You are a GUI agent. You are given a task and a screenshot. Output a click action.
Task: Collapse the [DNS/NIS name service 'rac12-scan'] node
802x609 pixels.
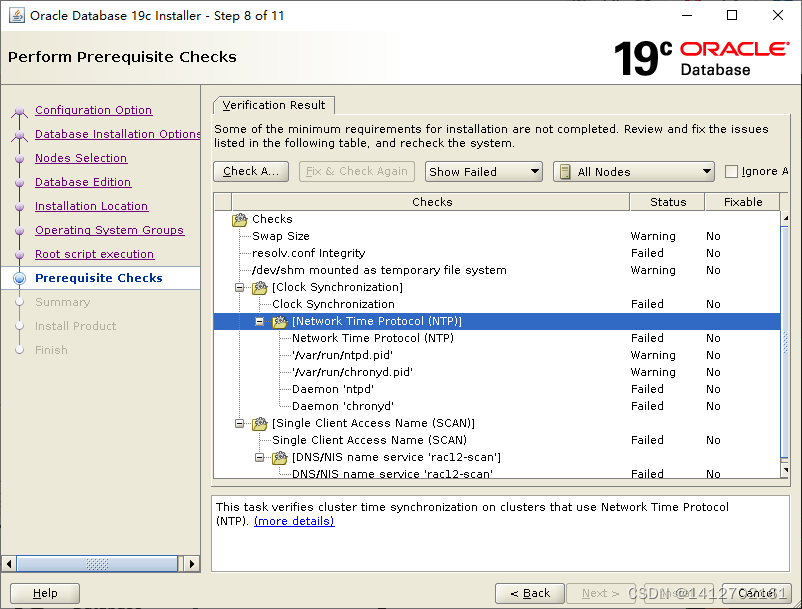click(259, 458)
